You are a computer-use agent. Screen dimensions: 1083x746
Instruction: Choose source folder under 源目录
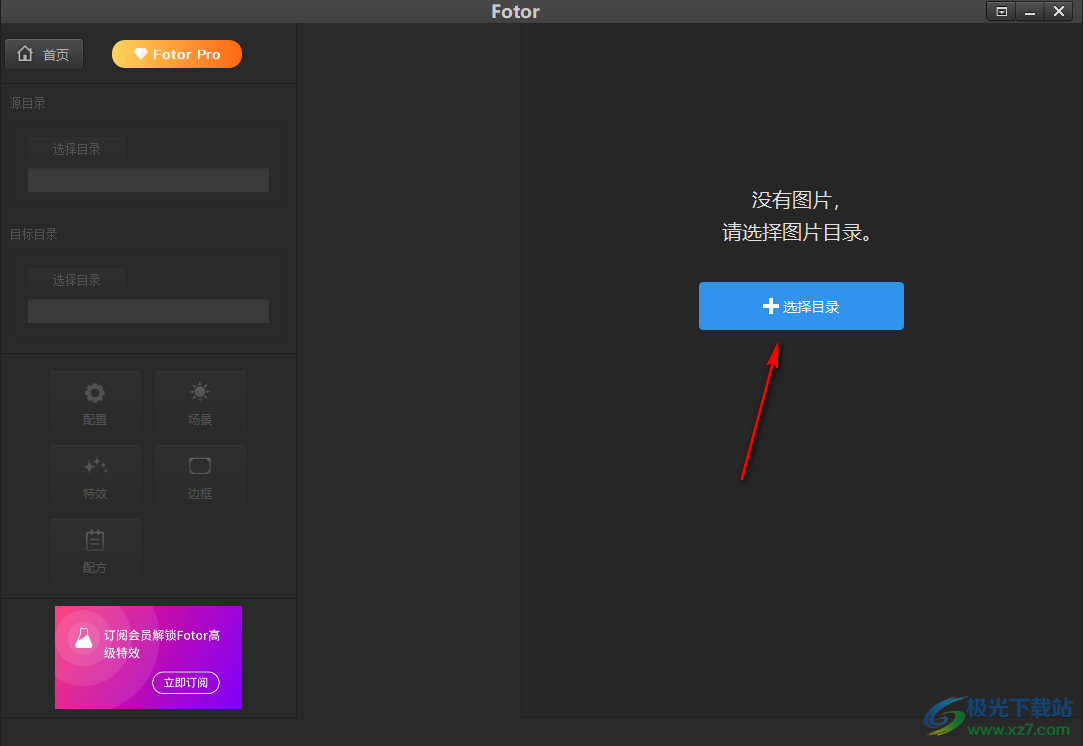(x=77, y=149)
